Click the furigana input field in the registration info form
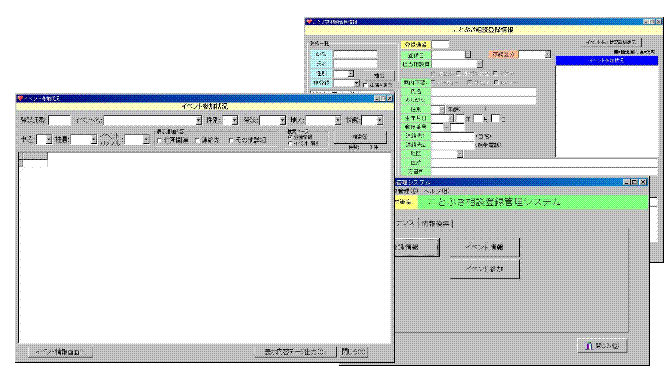Viewport: 668px width, 371px height. coord(484,100)
